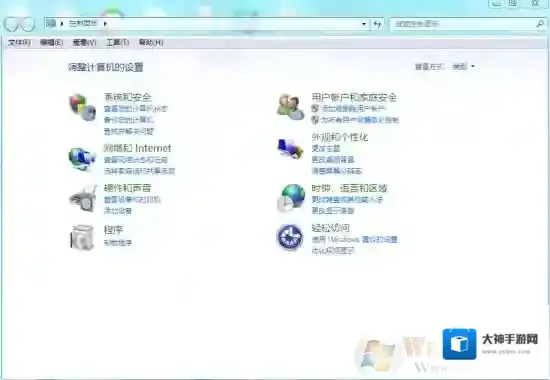Click 更改显示语言 link
Screen dimensions: 550x380
click(x=333, y=211)
